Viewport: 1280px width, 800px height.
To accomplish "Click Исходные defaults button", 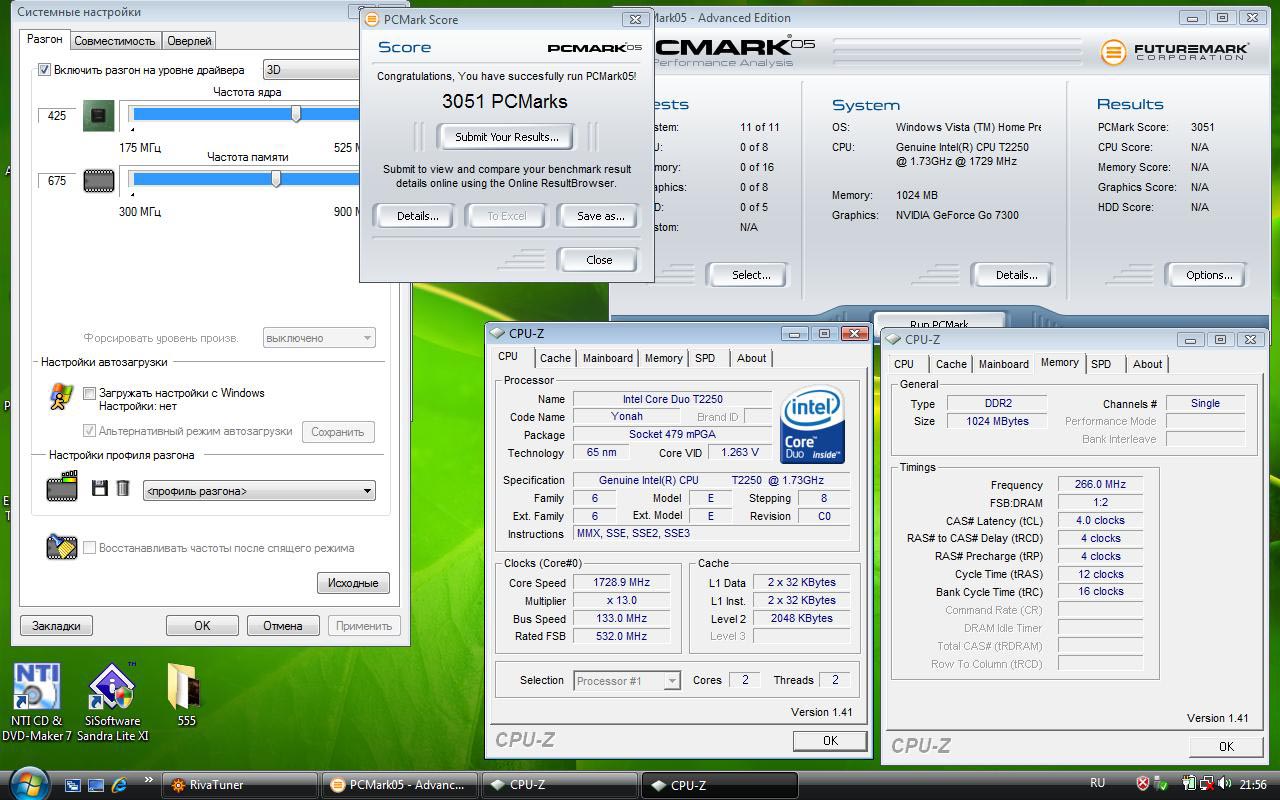I will coord(353,583).
